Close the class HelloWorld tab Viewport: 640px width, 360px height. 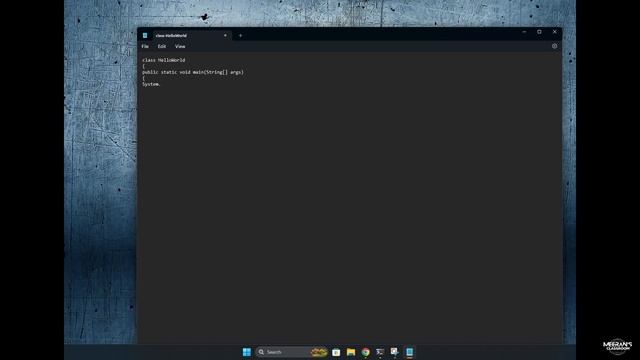click(225, 36)
